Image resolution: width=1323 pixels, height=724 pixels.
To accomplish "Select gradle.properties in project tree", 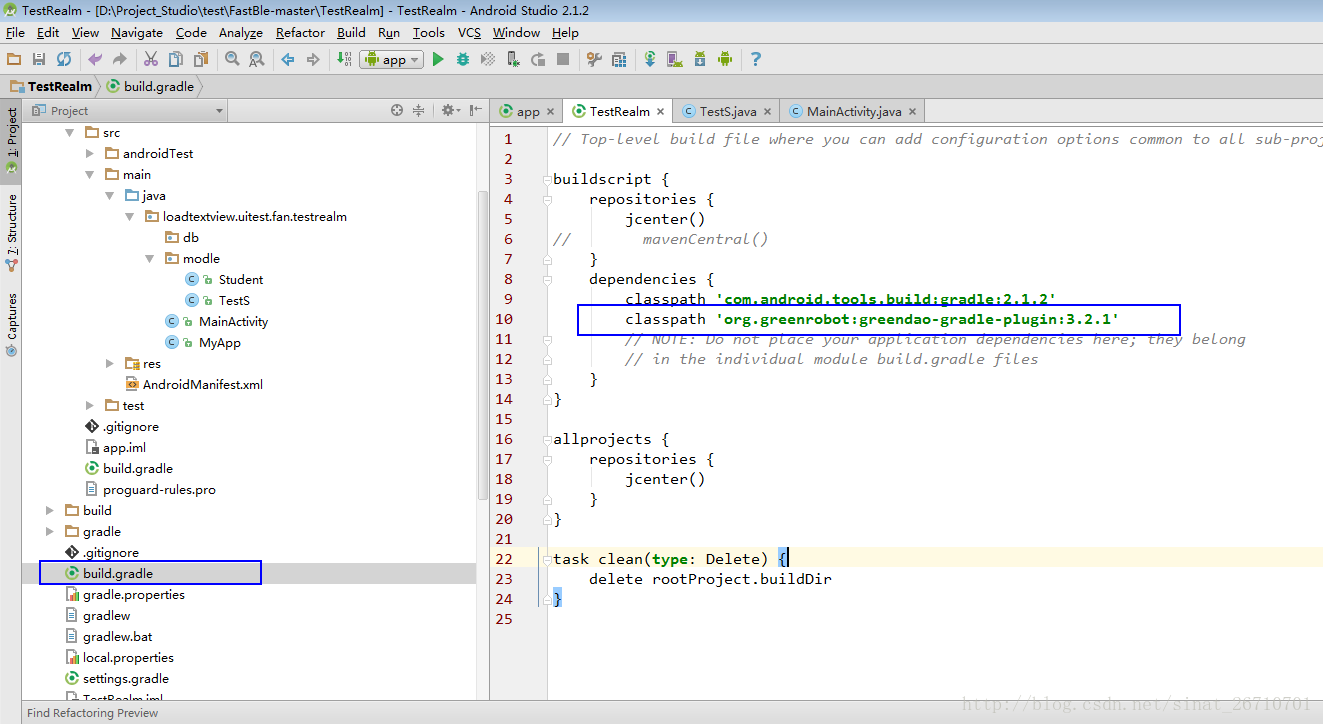I will click(x=134, y=594).
